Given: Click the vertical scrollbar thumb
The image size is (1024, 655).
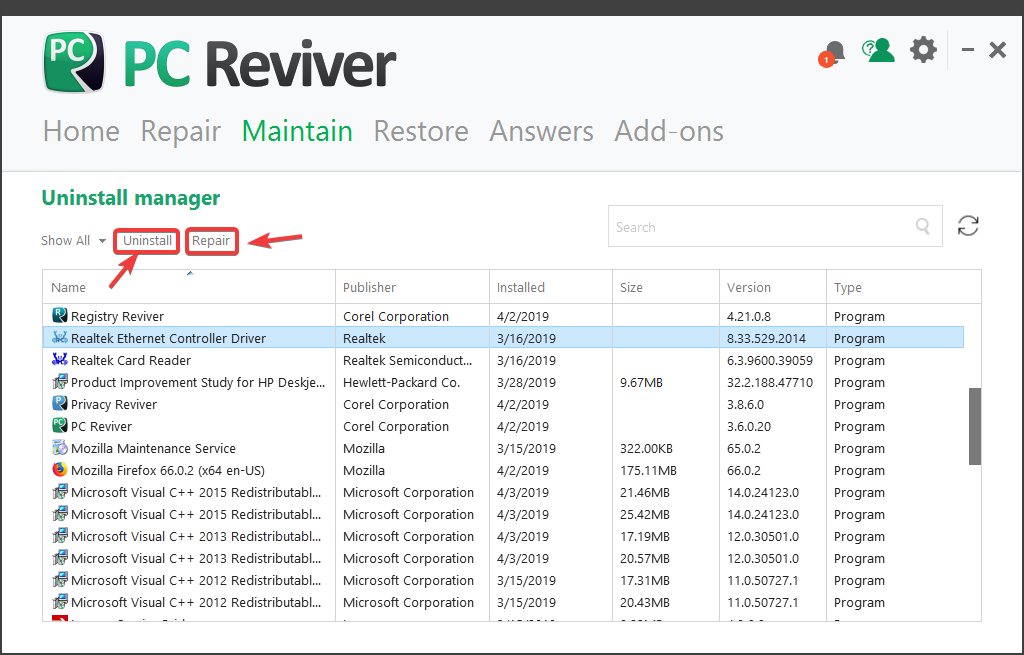Looking at the screenshot, I should 974,426.
